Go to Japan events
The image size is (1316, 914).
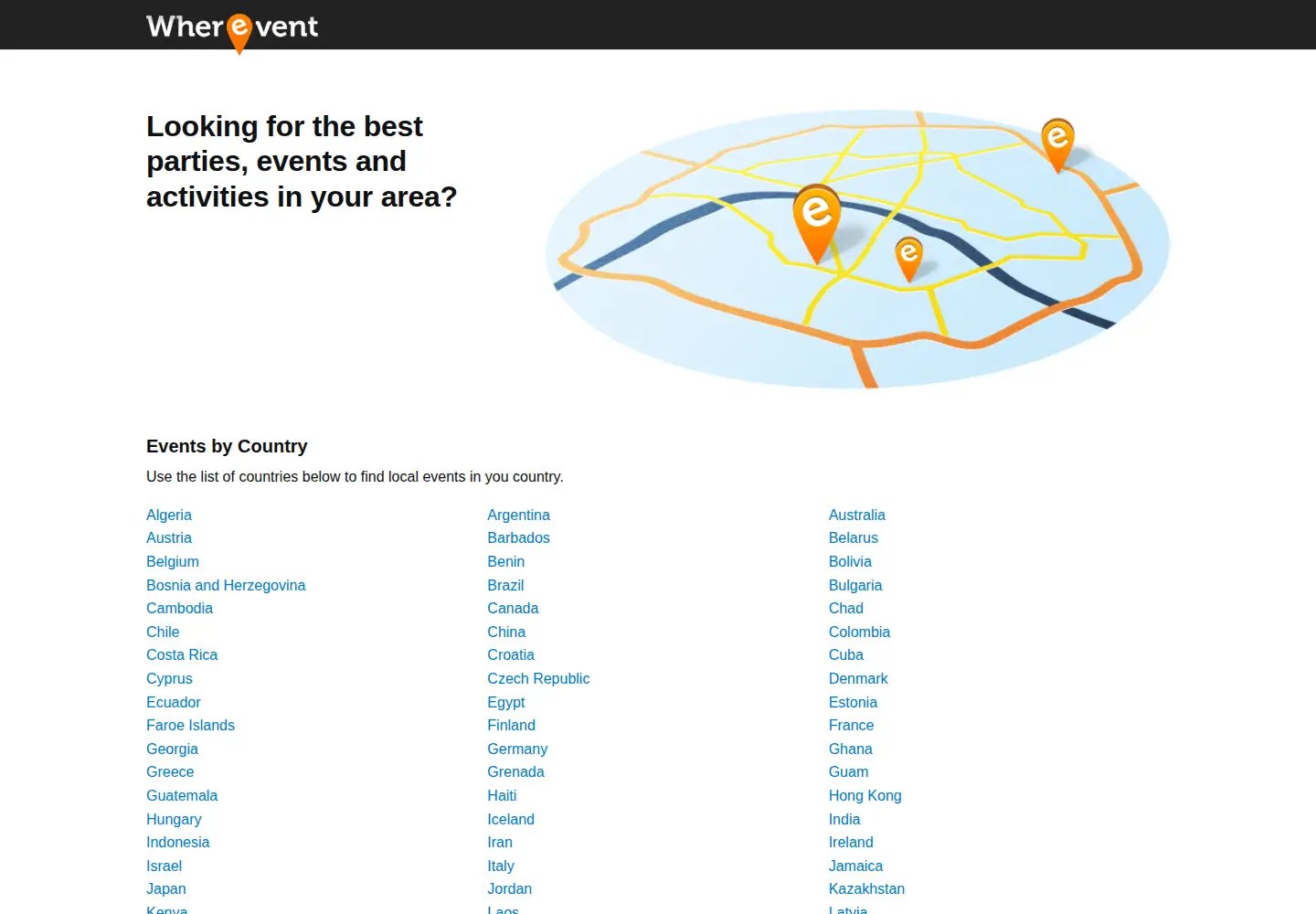tap(166, 888)
